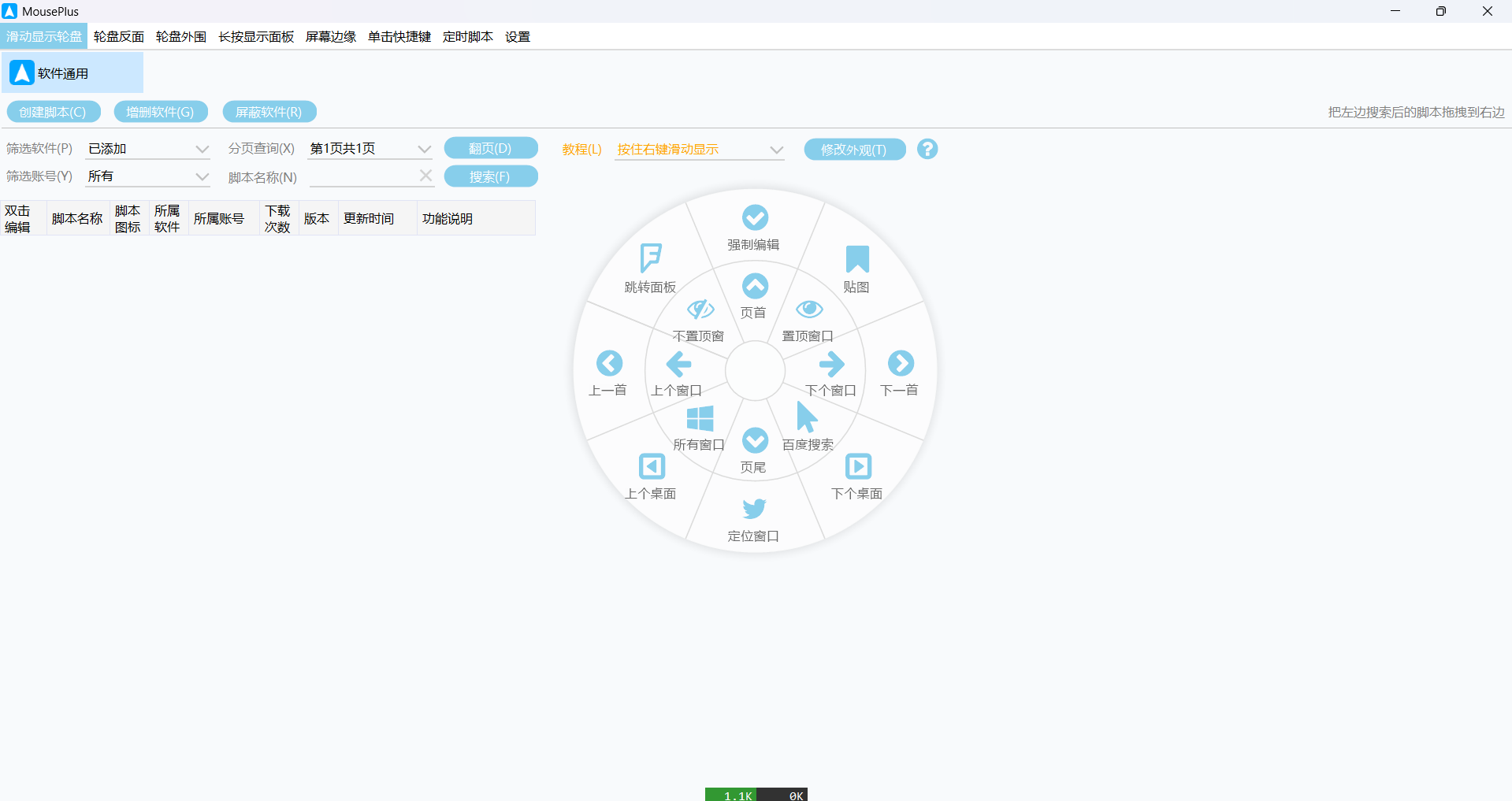Switch to the 轮盘反面 tab
1512x801 pixels.
(x=119, y=37)
